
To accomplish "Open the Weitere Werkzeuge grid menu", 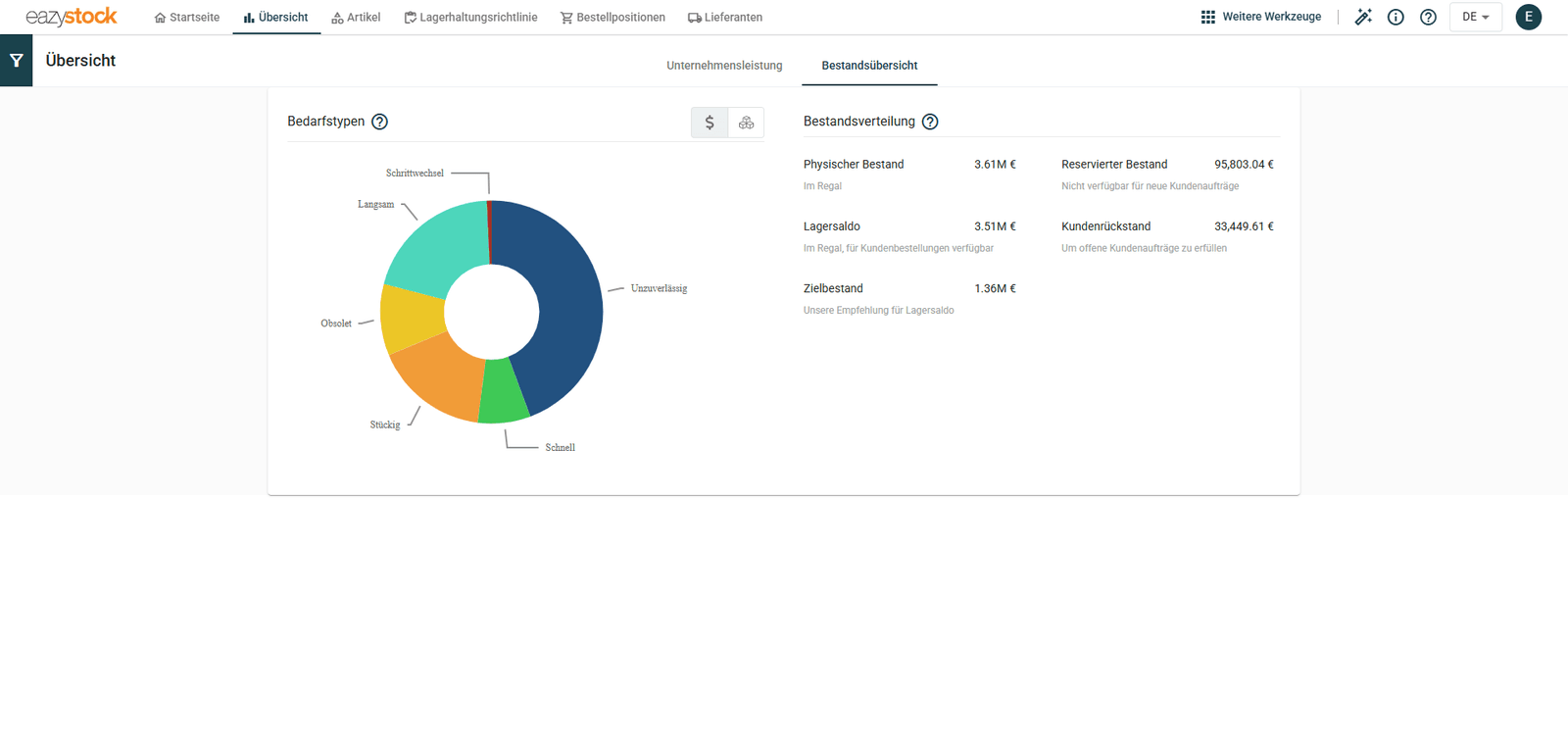I will (x=1261, y=17).
